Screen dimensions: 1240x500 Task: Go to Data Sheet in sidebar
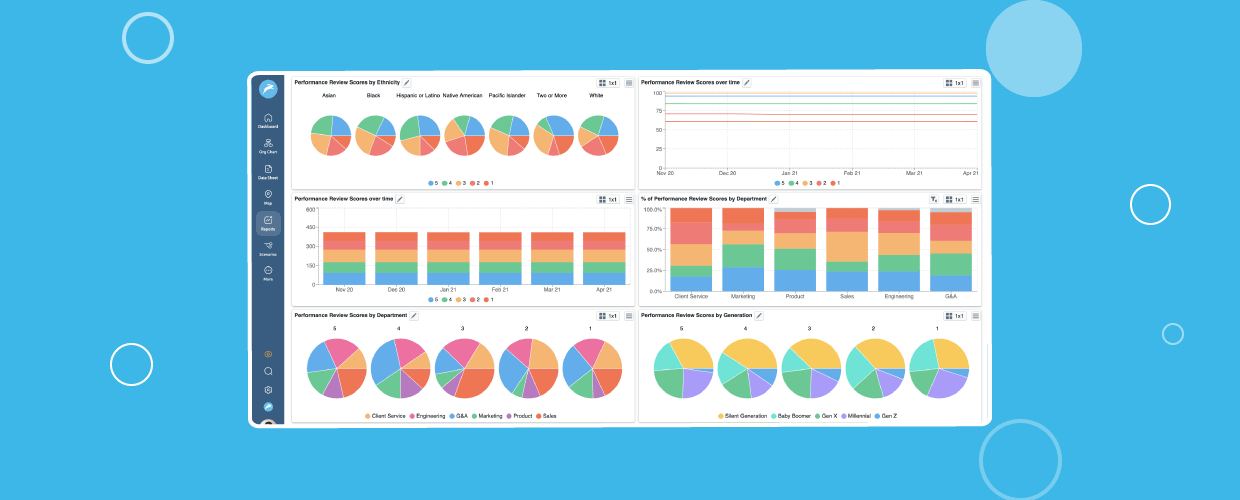click(x=268, y=171)
